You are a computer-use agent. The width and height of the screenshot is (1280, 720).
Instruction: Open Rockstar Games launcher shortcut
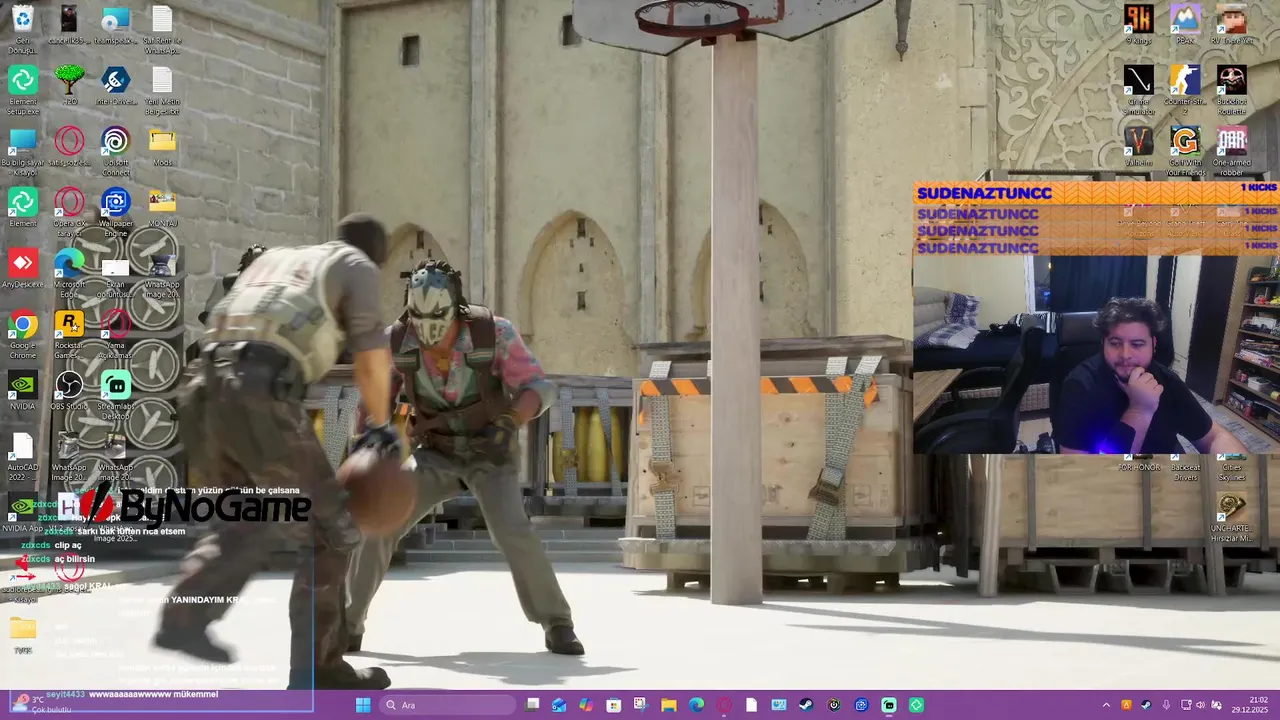(x=69, y=333)
